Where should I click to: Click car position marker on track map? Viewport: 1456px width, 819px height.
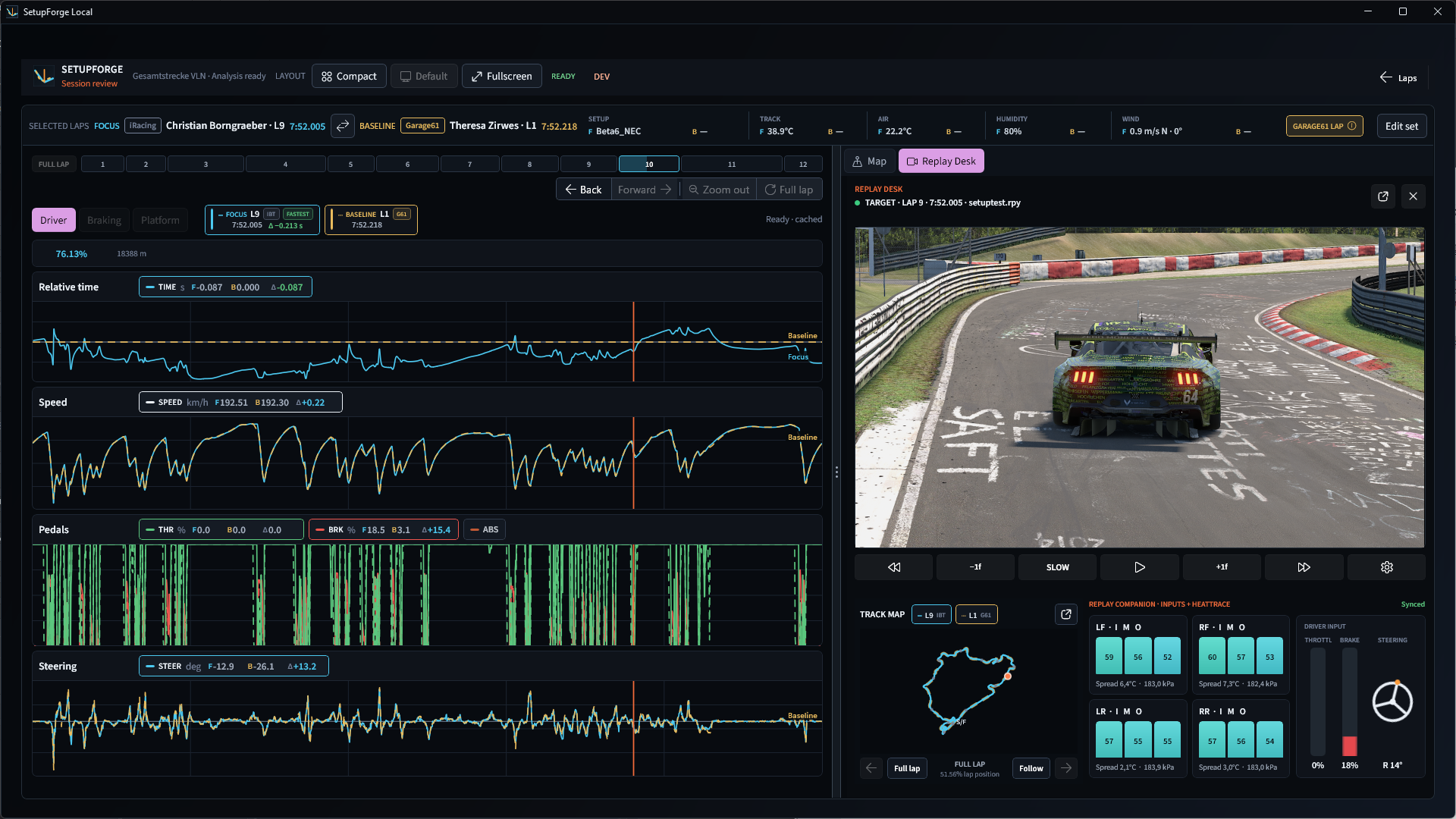1008,676
